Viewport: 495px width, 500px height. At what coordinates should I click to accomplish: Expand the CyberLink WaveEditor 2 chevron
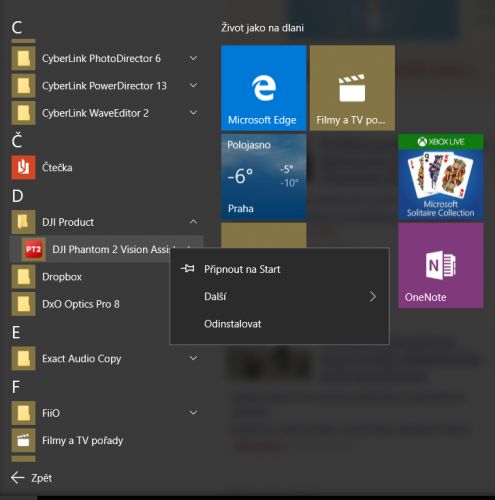(193, 113)
